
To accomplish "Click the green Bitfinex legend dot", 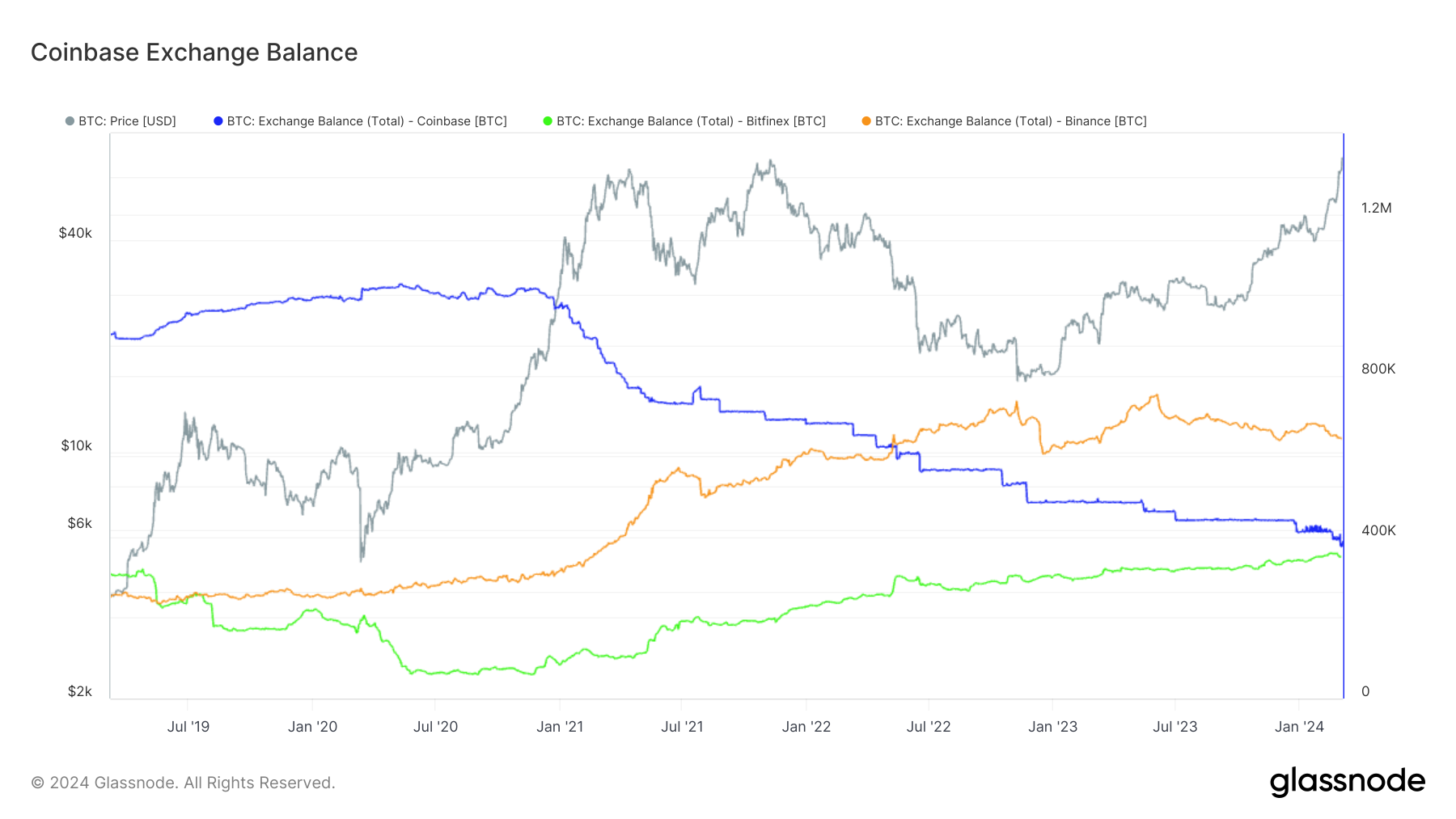I will (548, 121).
